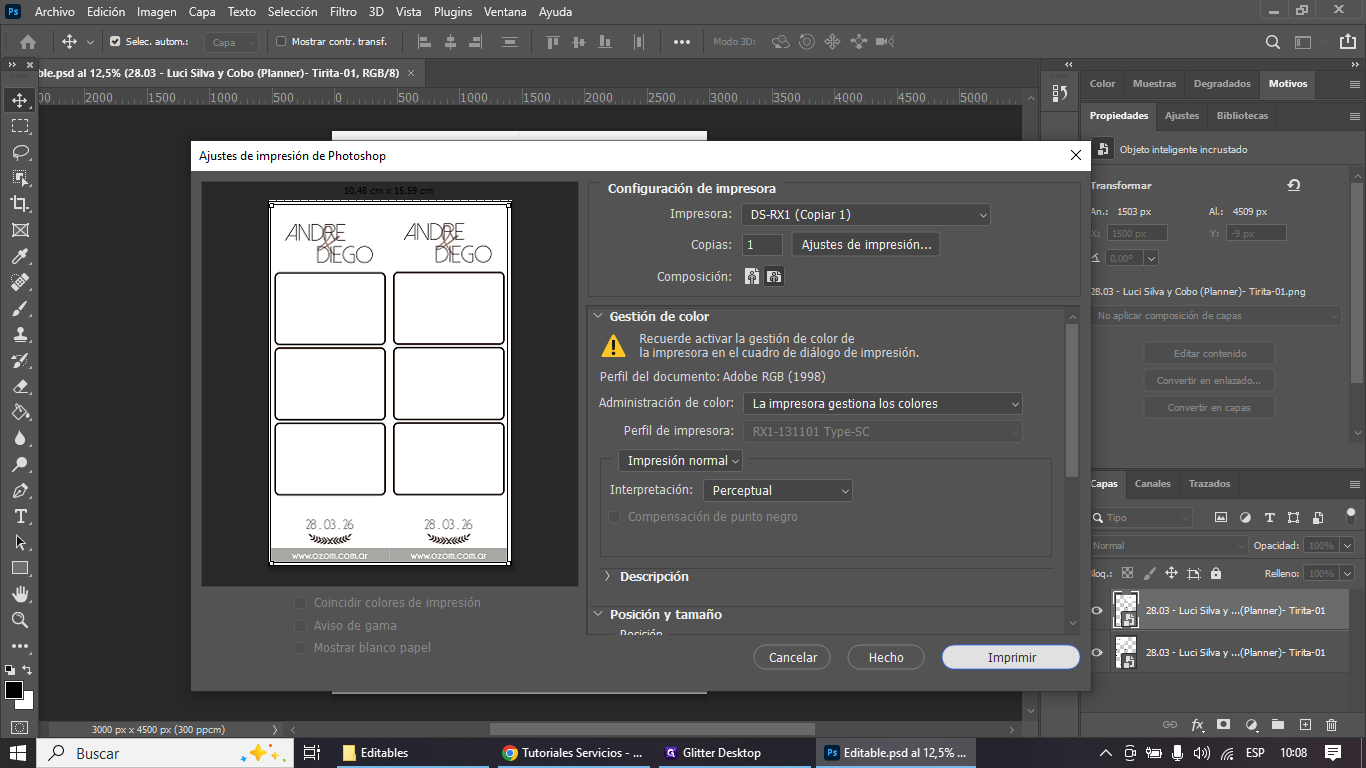Open Ajustes de impresión... printer settings

point(866,245)
